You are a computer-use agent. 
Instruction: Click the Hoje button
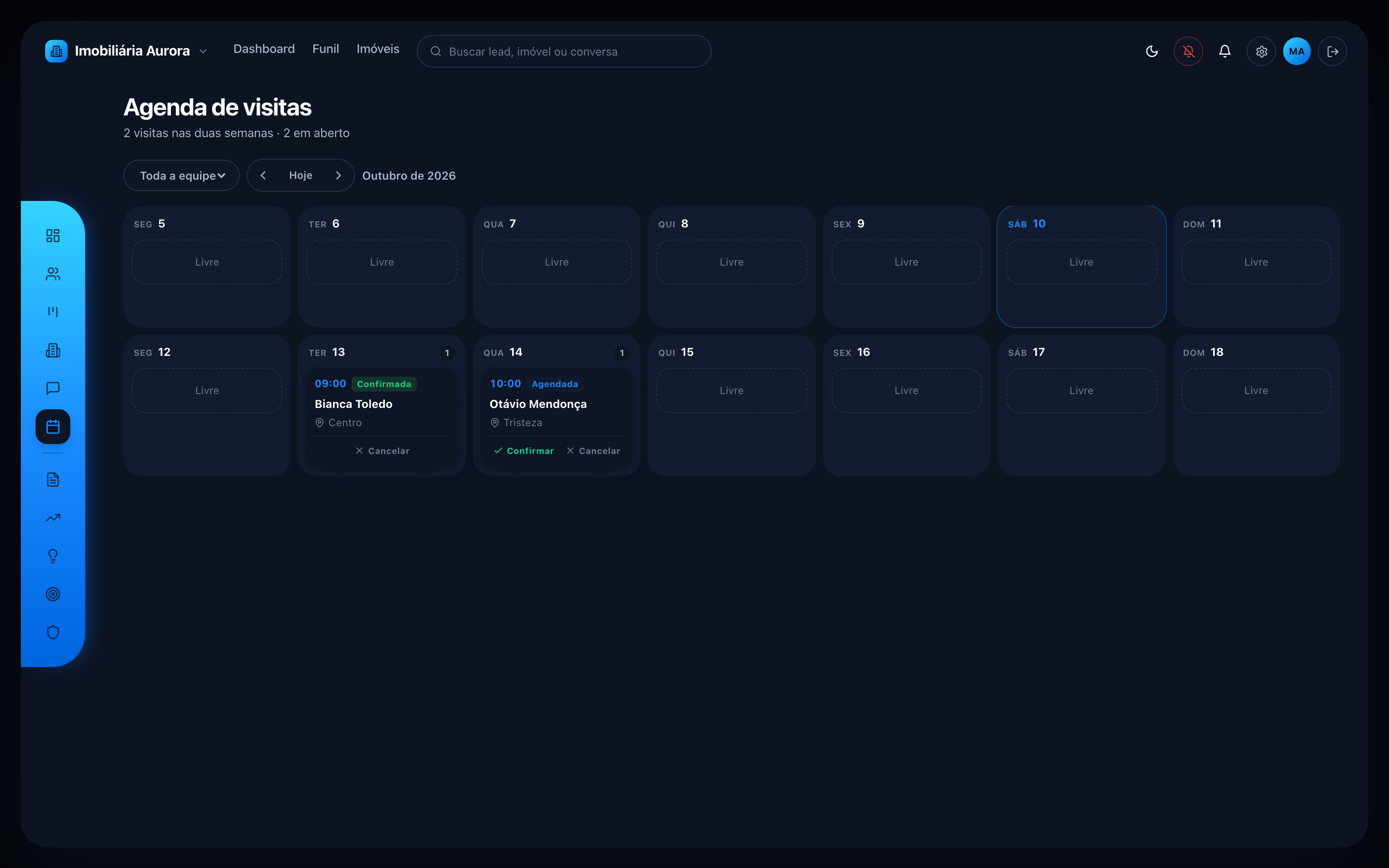[301, 175]
